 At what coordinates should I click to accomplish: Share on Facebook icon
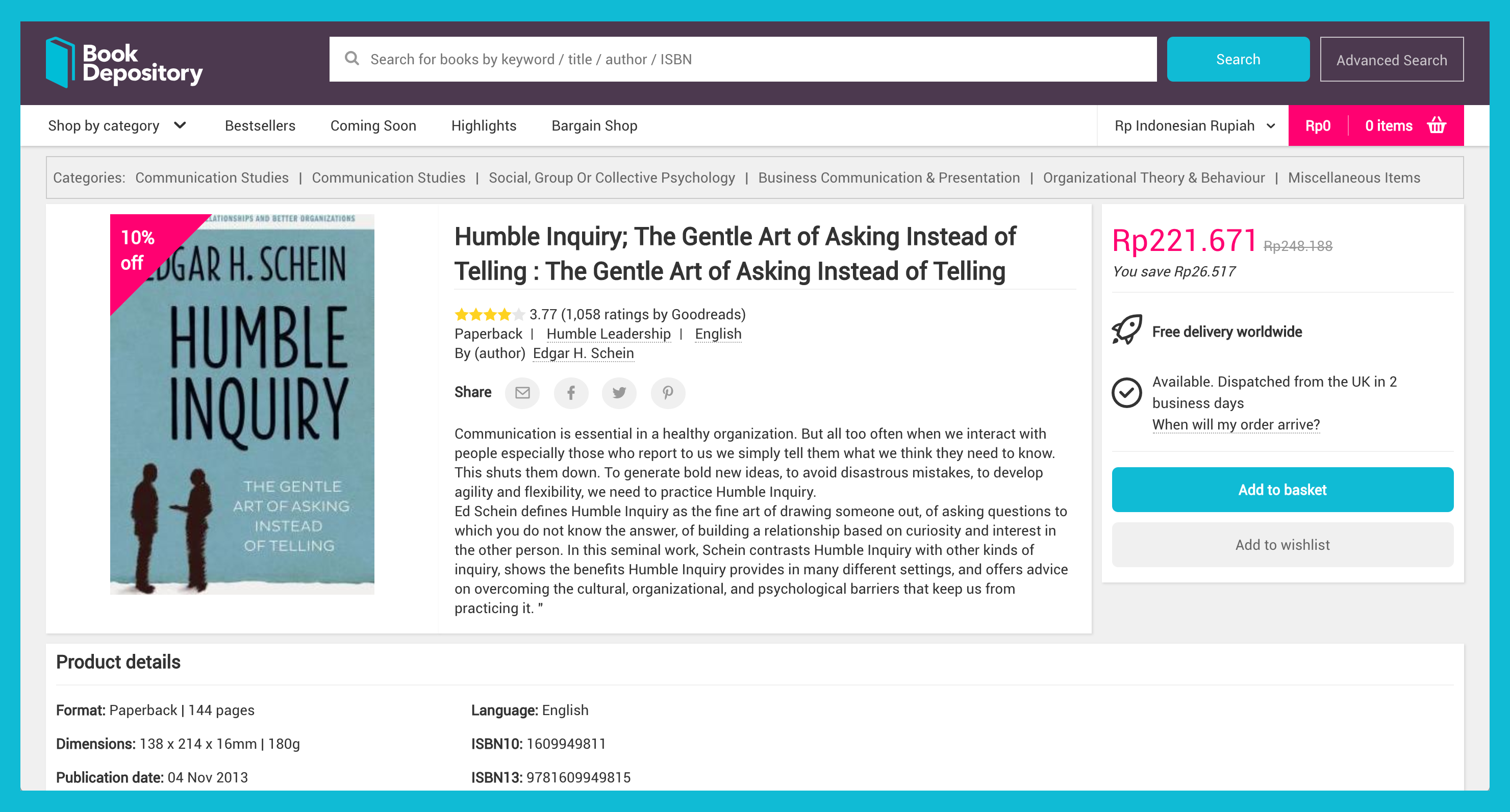[x=571, y=392]
